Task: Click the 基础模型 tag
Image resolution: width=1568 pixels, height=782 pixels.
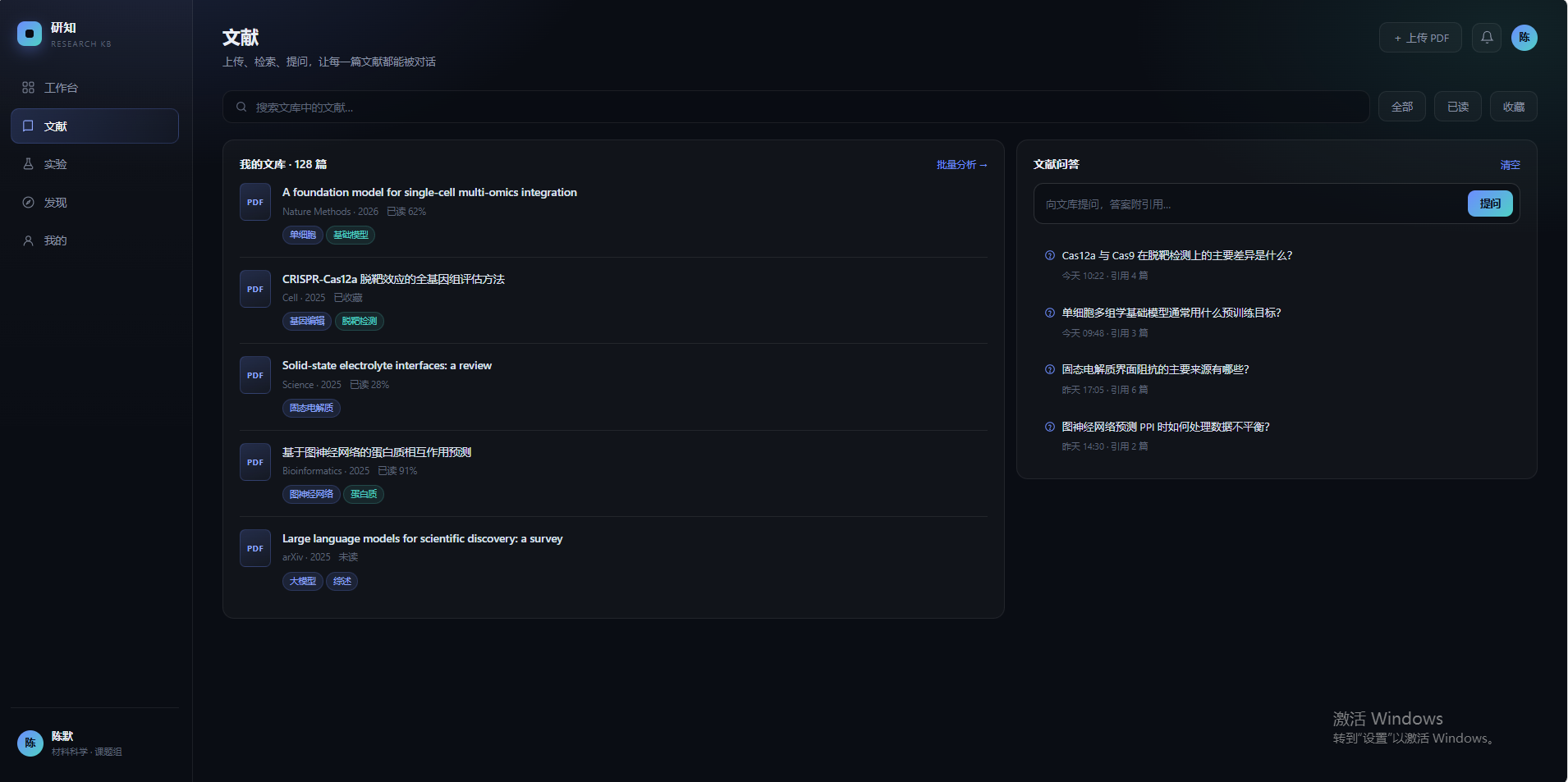Action: click(351, 235)
